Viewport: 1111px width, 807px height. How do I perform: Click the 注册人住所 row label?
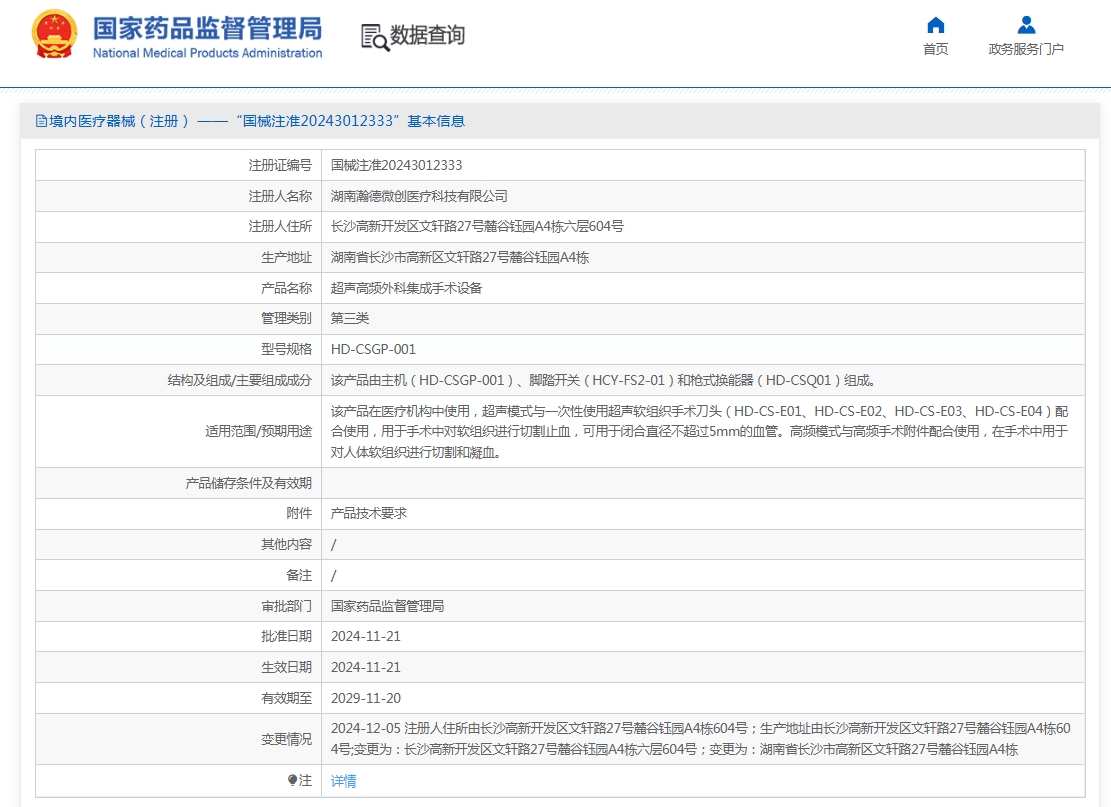280,227
